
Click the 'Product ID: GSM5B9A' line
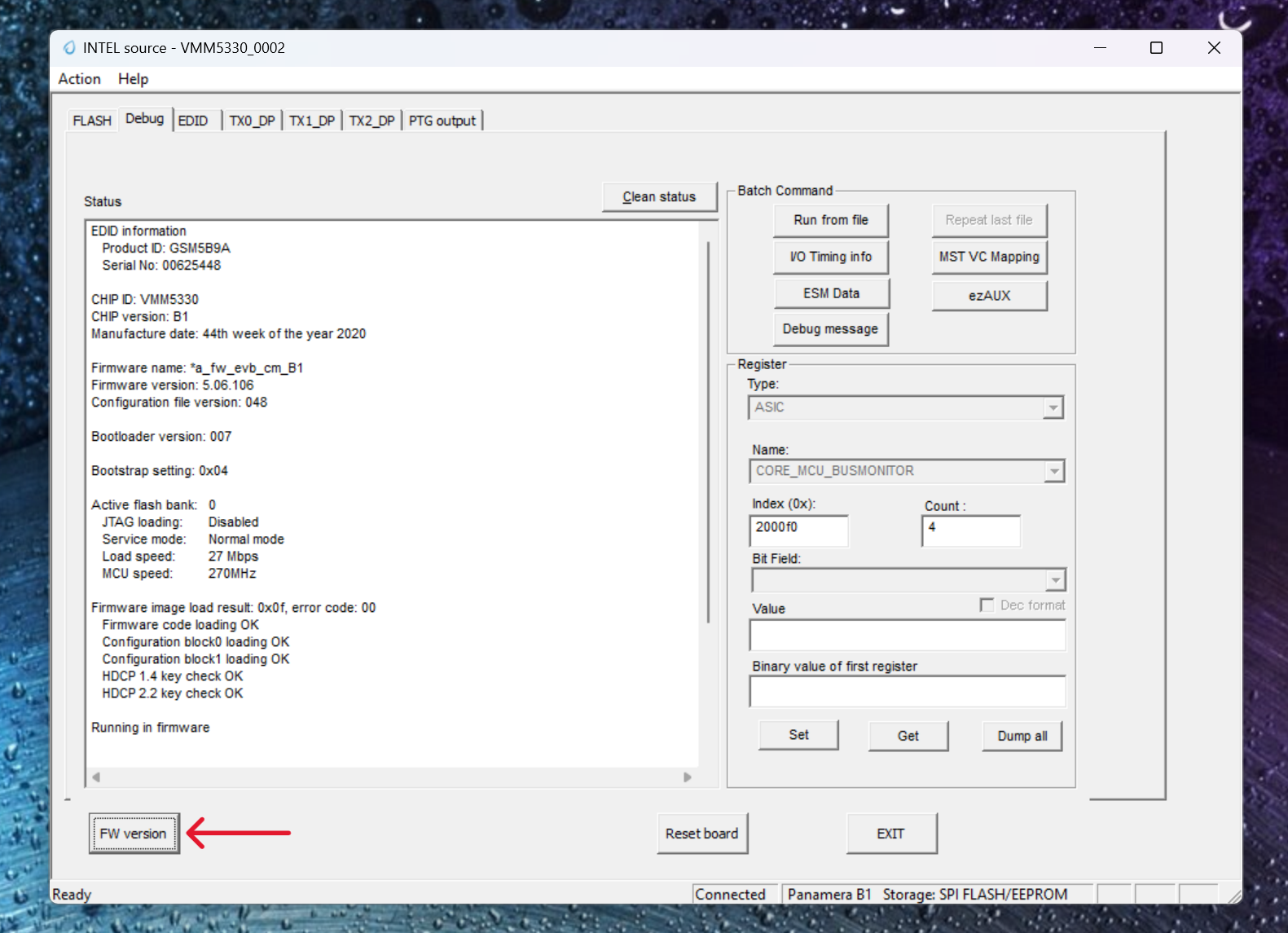coord(166,249)
